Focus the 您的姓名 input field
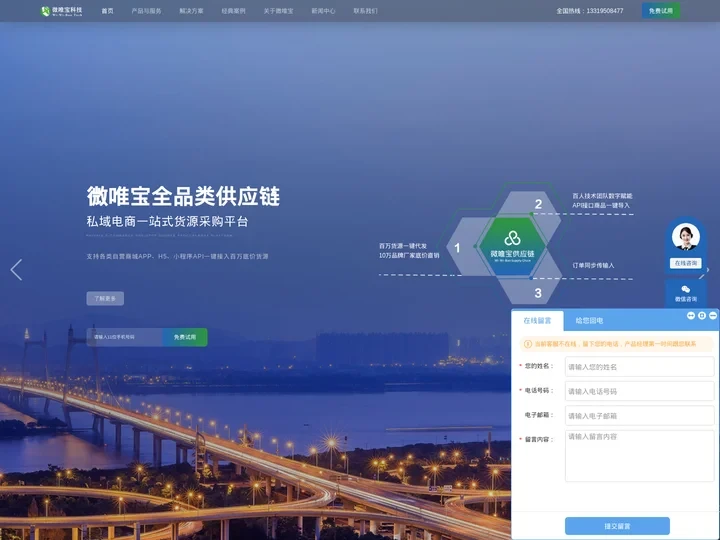Image resolution: width=720 pixels, height=540 pixels. (x=639, y=367)
